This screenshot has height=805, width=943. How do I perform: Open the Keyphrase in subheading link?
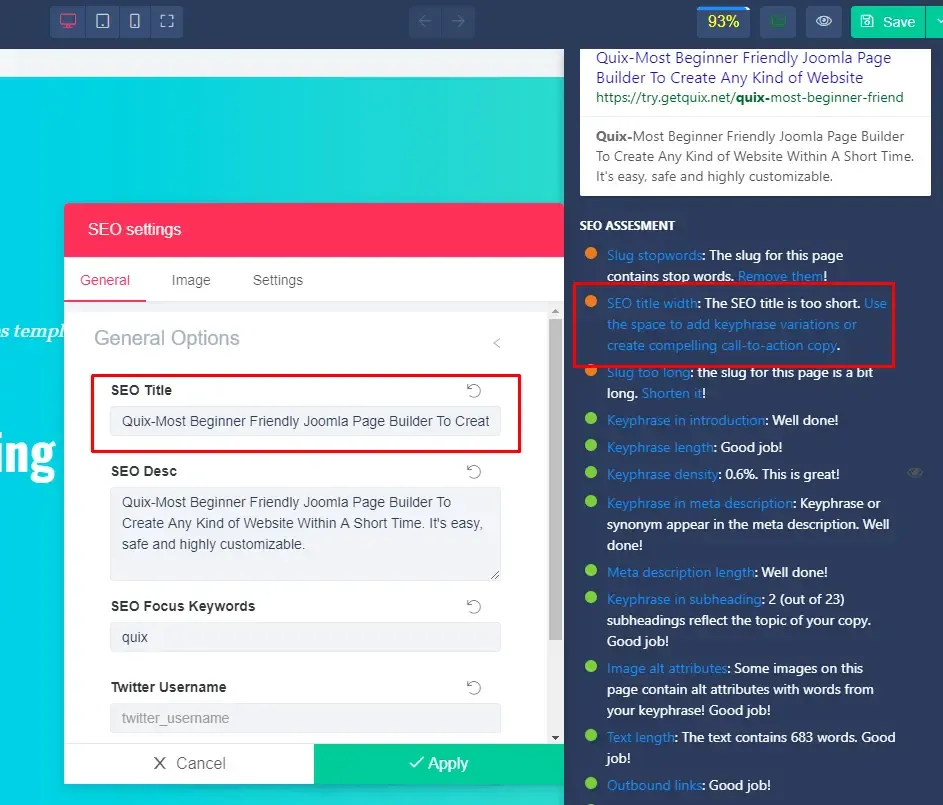pos(684,600)
